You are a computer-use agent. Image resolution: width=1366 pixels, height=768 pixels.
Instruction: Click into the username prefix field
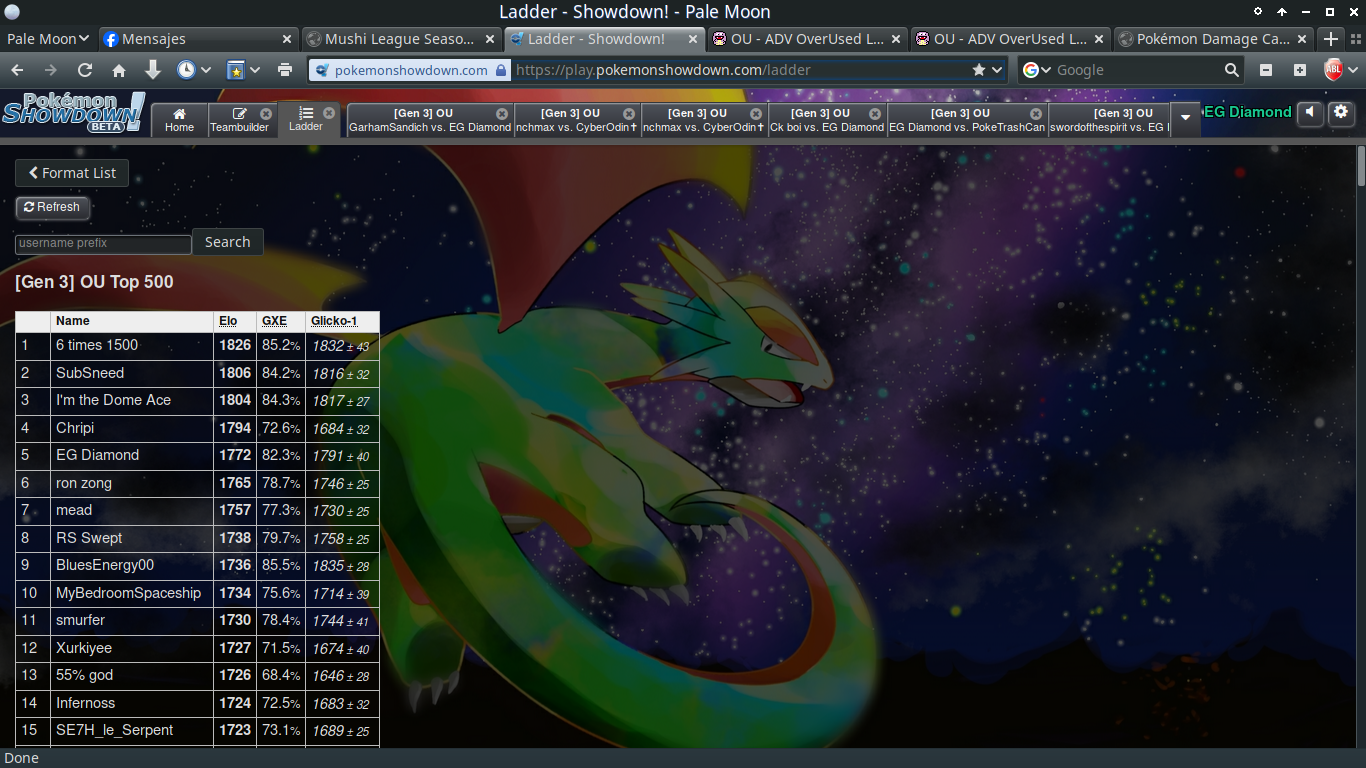point(103,243)
